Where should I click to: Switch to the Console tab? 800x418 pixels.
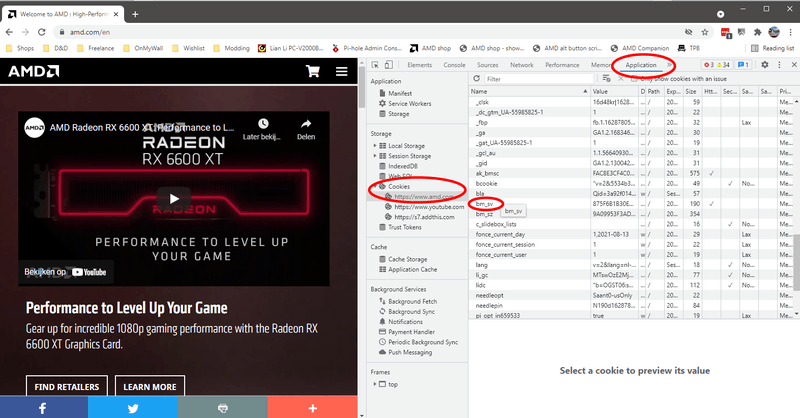[454, 65]
